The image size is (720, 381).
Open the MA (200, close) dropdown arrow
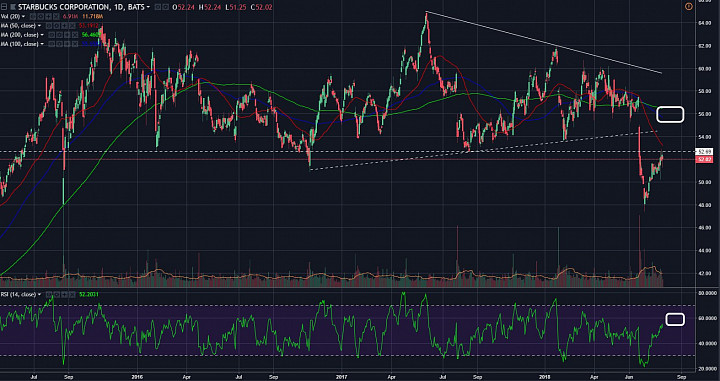(x=42, y=35)
